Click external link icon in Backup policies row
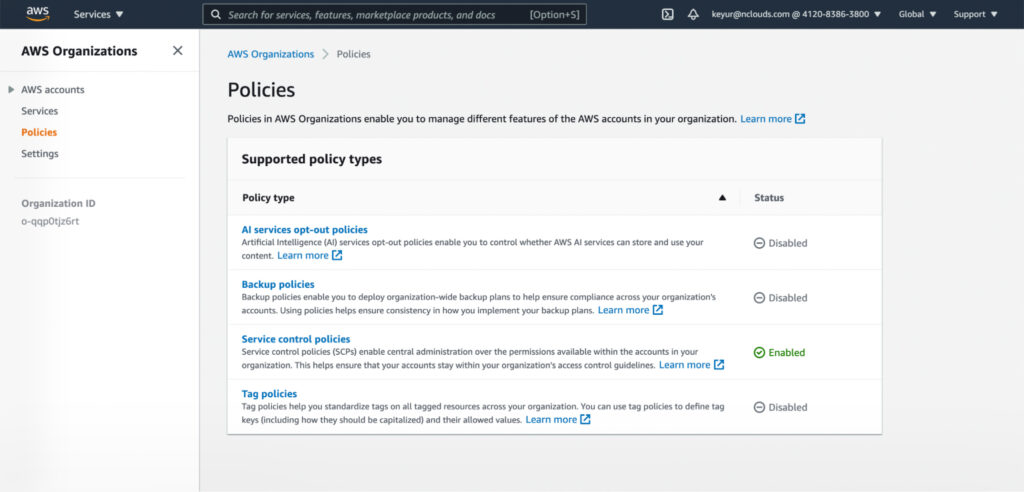1024x492 pixels. (658, 310)
